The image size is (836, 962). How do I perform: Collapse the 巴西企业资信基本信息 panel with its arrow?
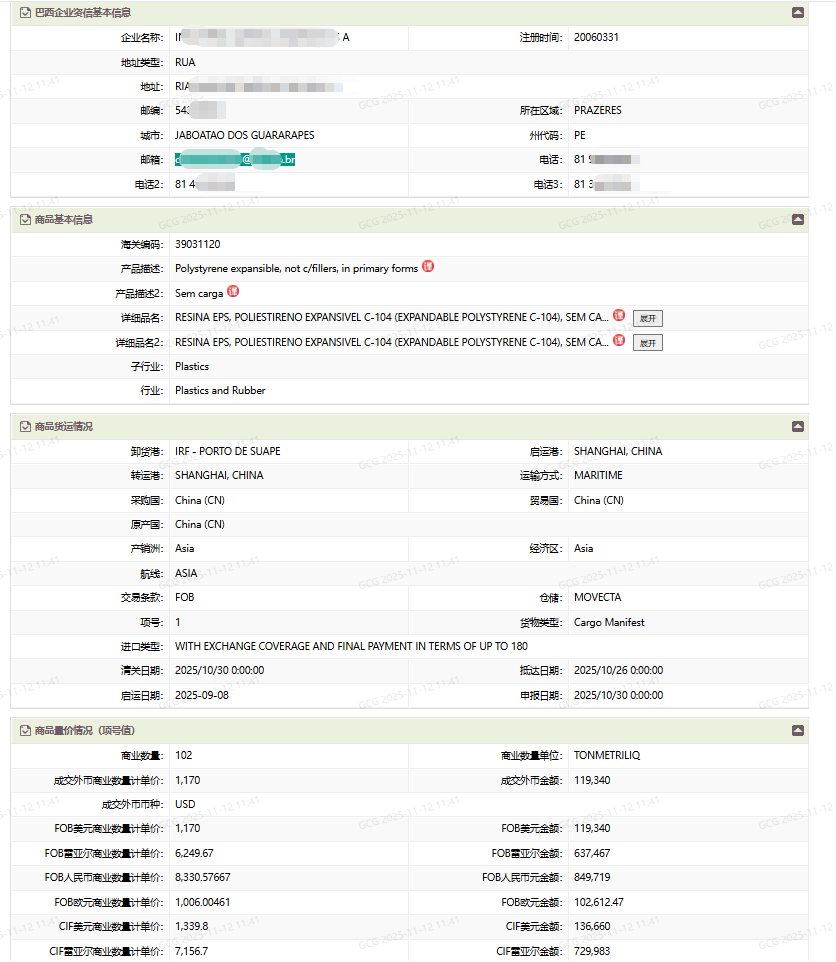797,13
